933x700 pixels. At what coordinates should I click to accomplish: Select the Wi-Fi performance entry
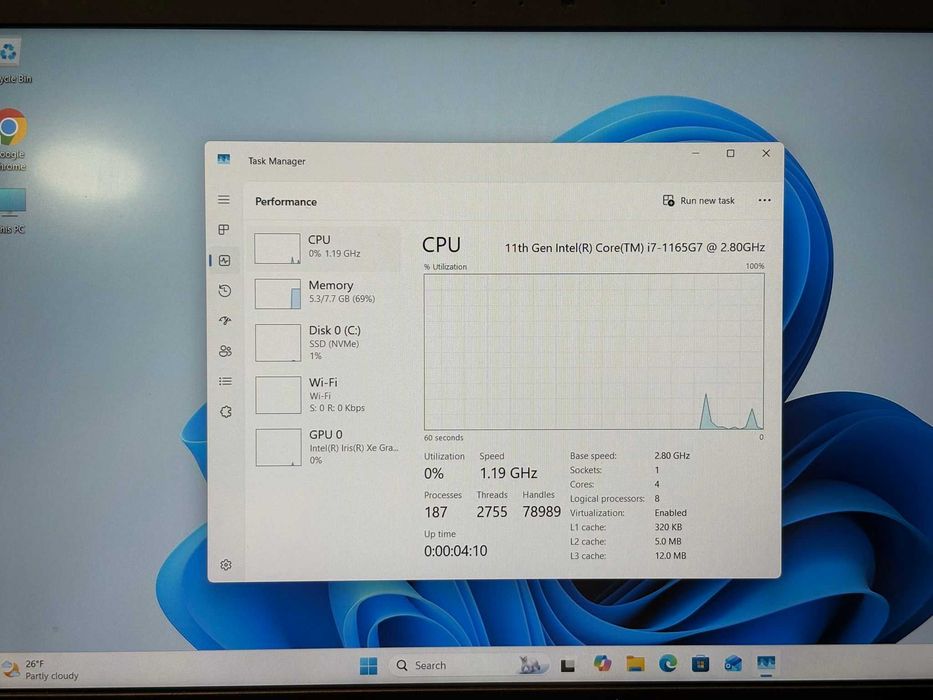pos(327,395)
